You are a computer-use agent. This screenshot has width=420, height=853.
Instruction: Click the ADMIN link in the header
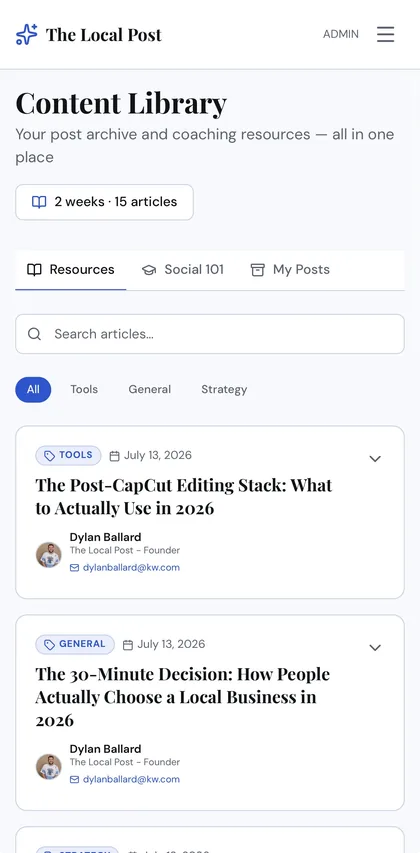341,34
